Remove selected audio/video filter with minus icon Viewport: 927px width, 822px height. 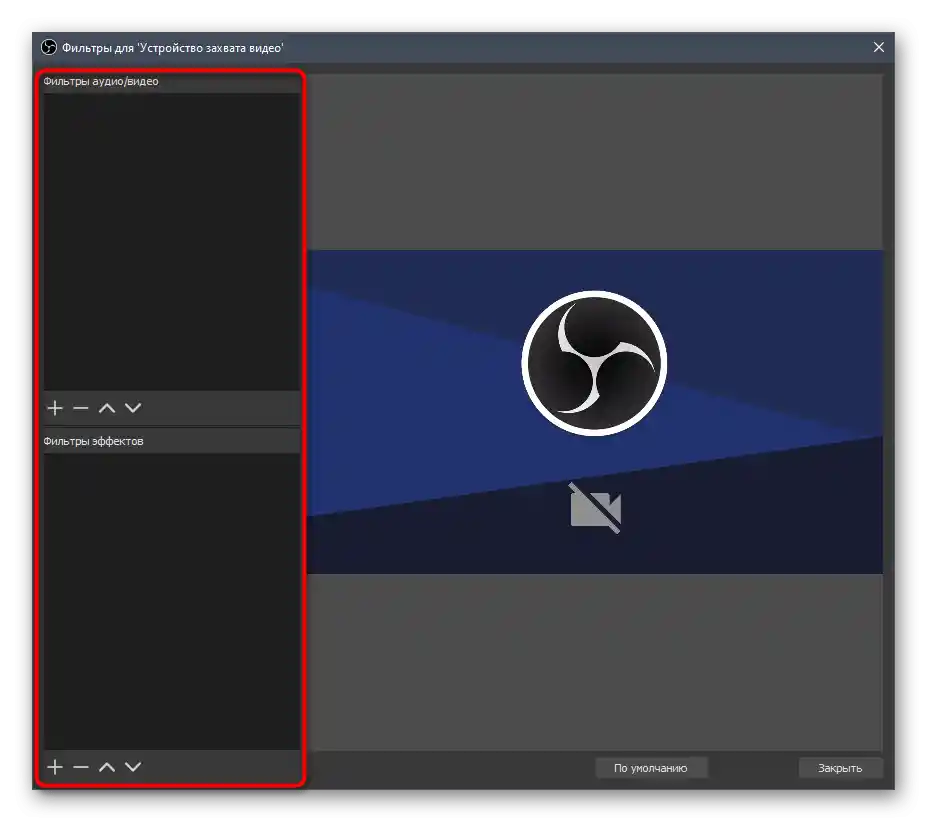[x=80, y=408]
